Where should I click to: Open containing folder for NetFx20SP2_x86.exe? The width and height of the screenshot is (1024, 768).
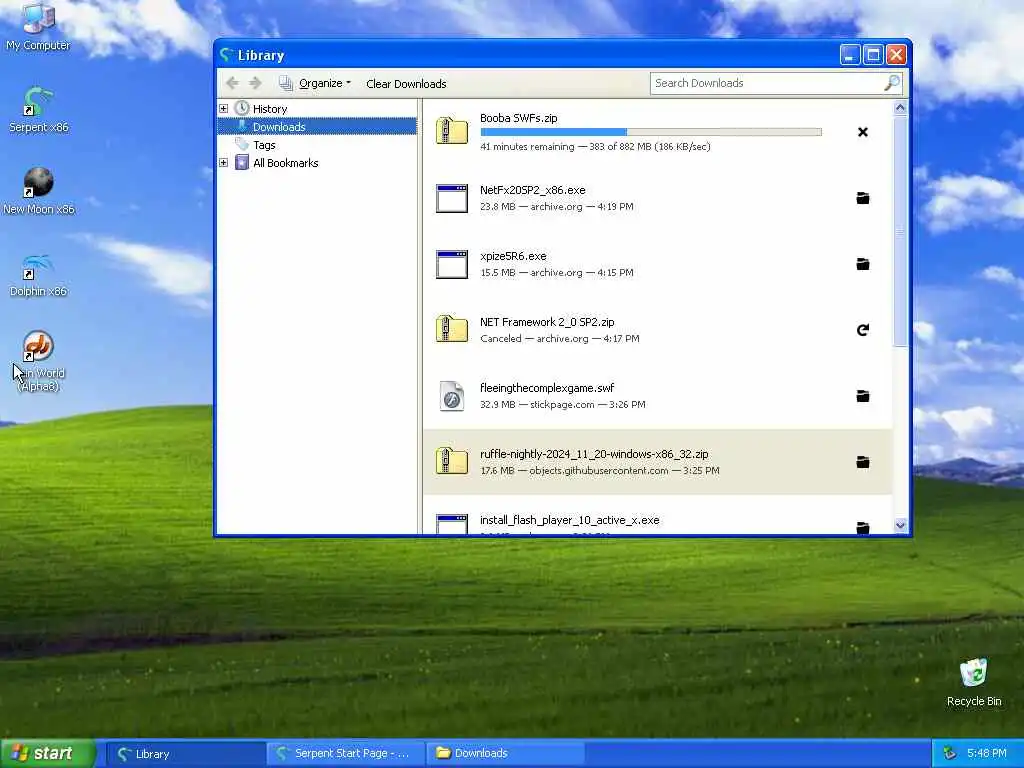point(863,198)
